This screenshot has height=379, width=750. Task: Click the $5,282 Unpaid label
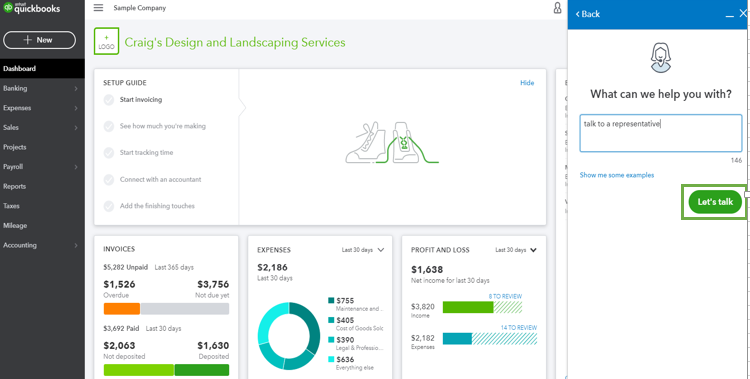coord(125,267)
